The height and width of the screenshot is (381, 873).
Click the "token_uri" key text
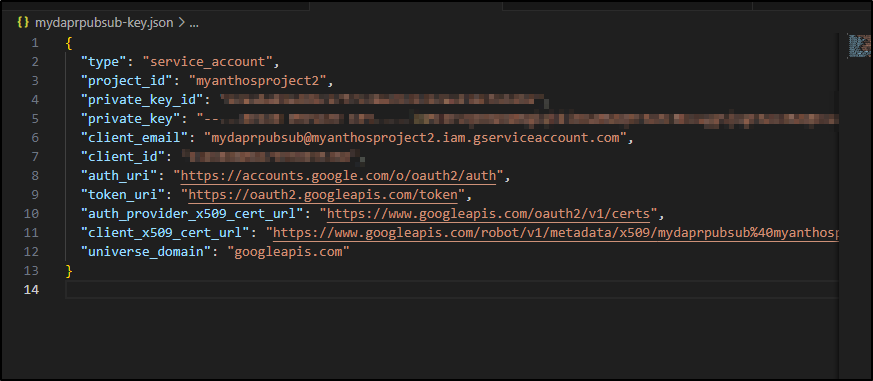[123, 195]
